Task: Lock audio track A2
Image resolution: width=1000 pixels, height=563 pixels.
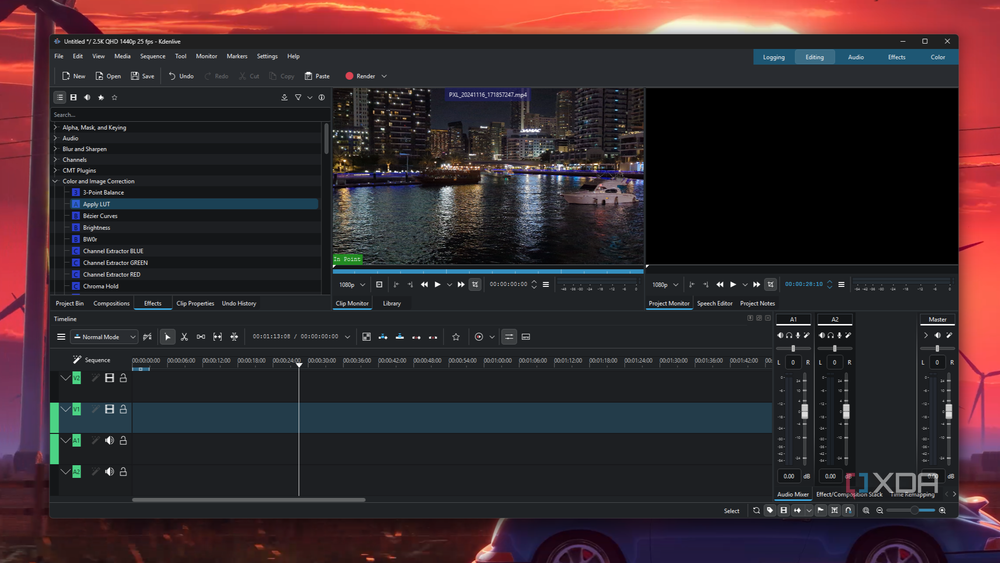Action: click(x=123, y=472)
